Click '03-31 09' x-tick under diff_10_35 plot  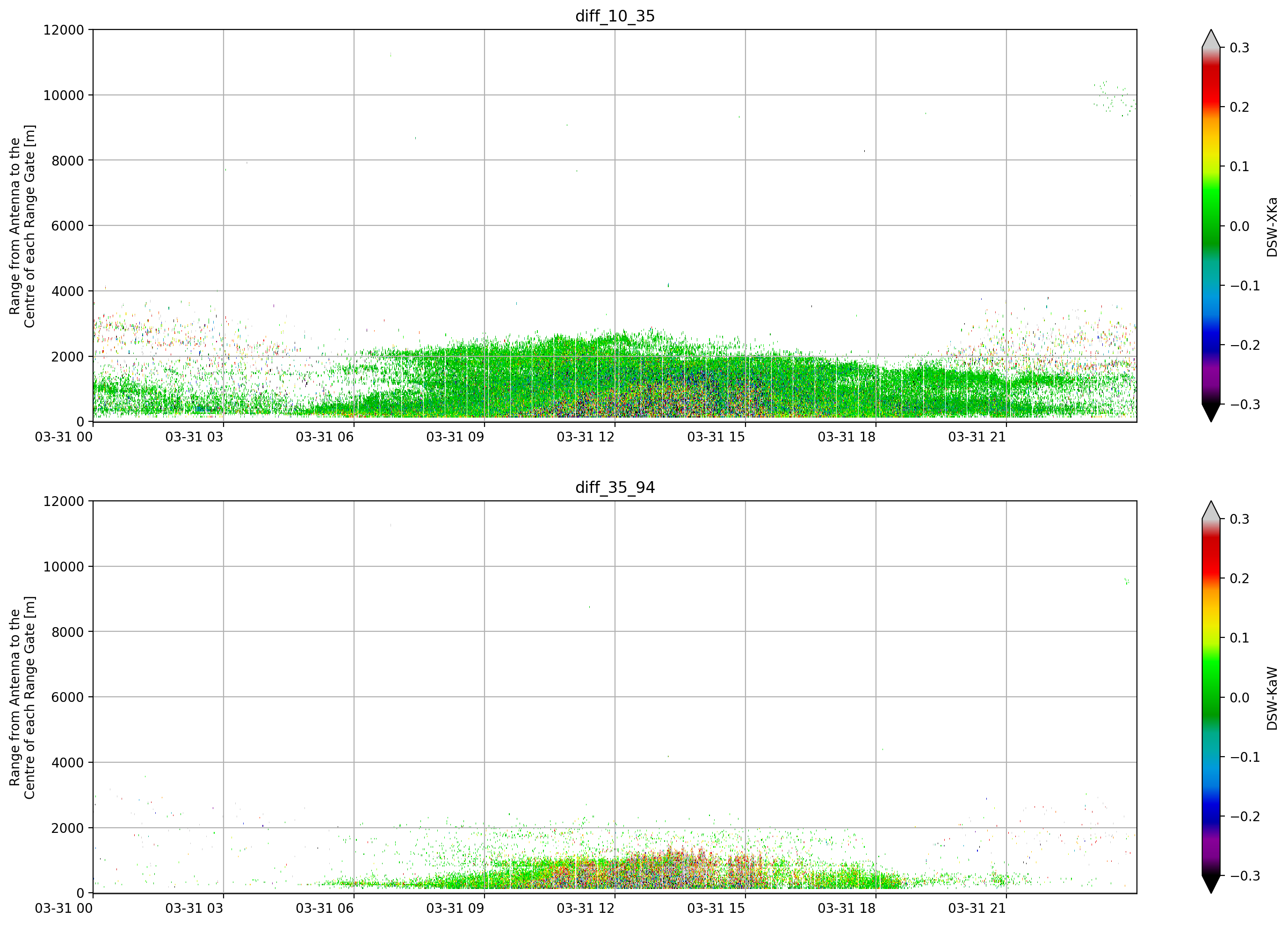[456, 437]
